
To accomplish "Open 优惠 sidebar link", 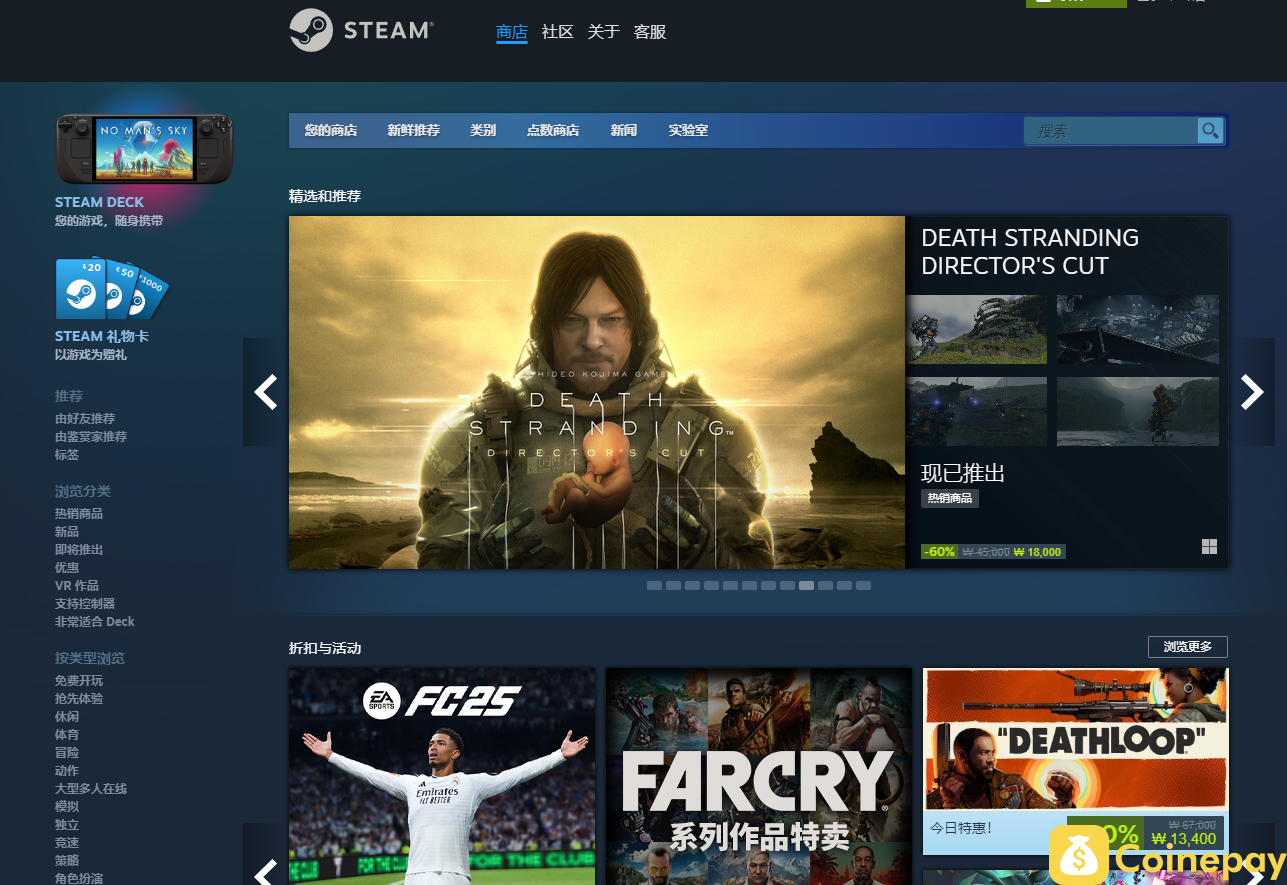I will (x=67, y=567).
